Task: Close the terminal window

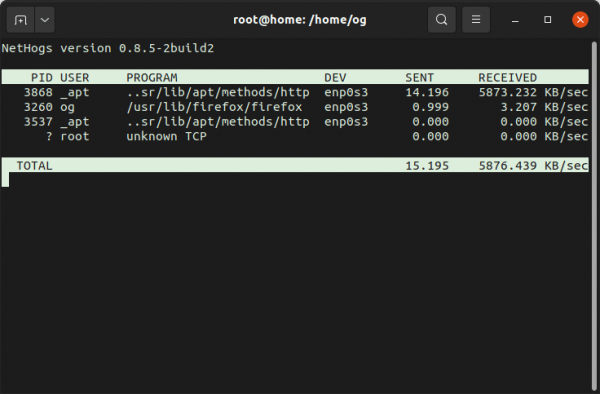Action: coord(580,20)
